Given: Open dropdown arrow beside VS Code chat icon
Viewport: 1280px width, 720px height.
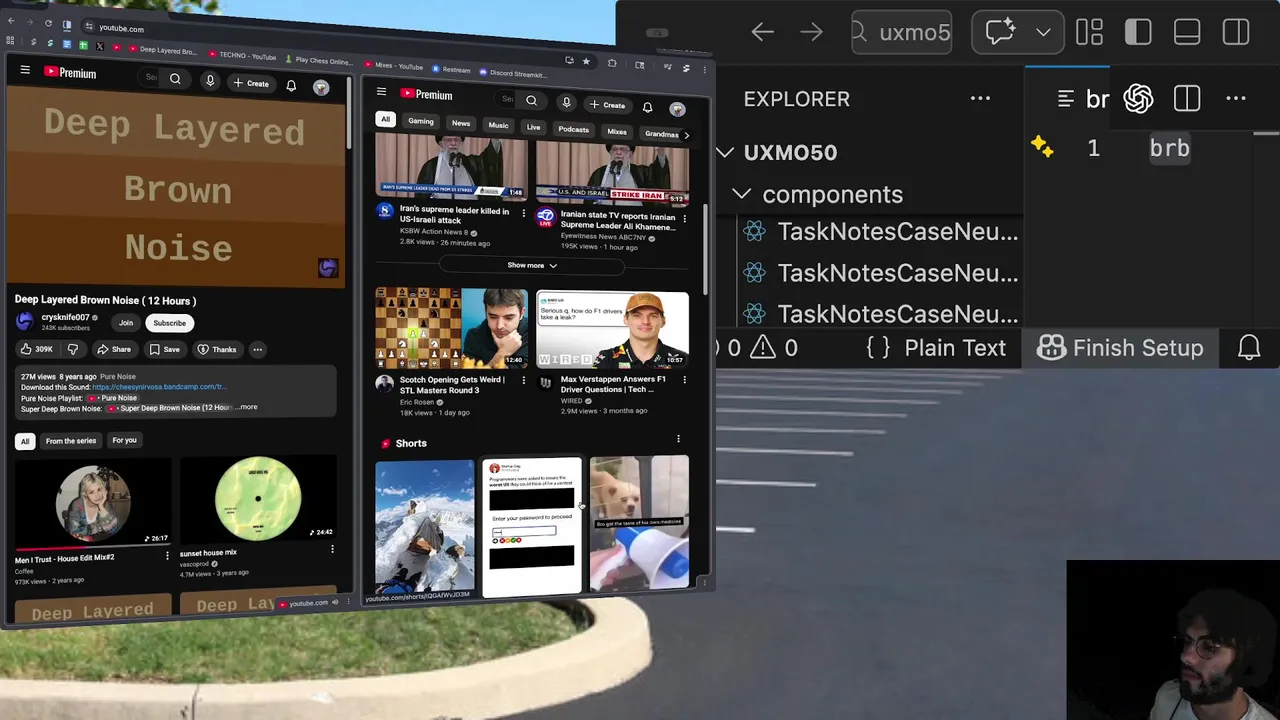Looking at the screenshot, I should click(x=1043, y=32).
